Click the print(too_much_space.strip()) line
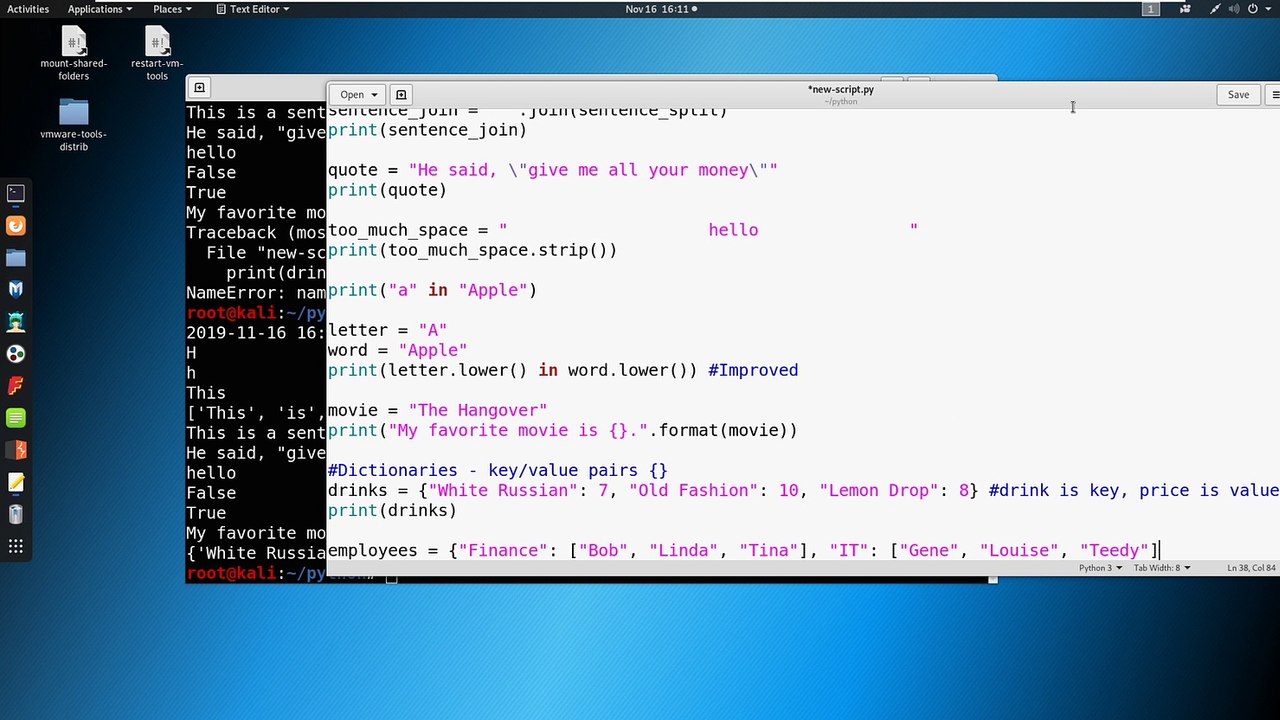Image resolution: width=1280 pixels, height=720 pixels. [x=472, y=250]
